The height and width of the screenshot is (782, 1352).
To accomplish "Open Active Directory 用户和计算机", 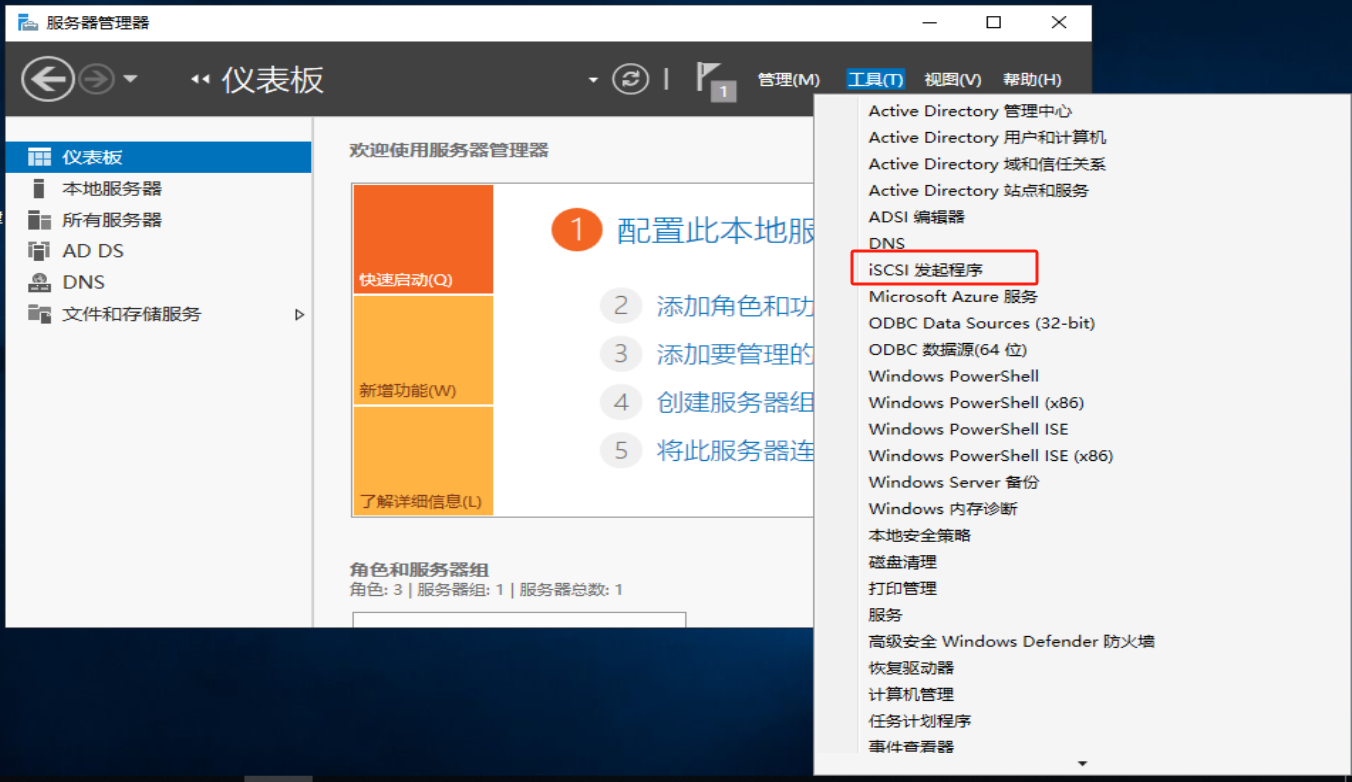I will point(987,137).
